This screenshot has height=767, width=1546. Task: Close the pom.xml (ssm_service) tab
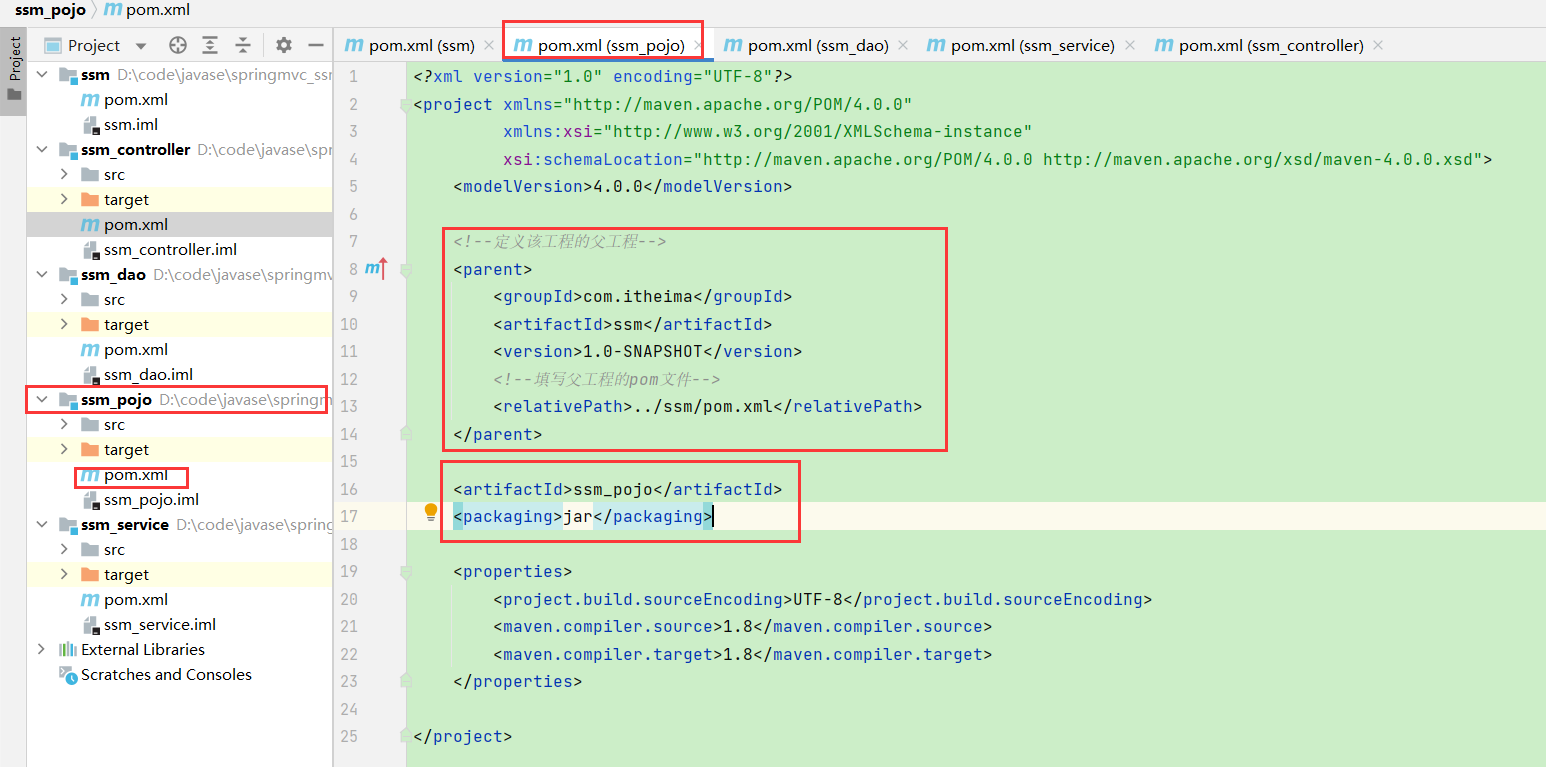pos(1130,46)
